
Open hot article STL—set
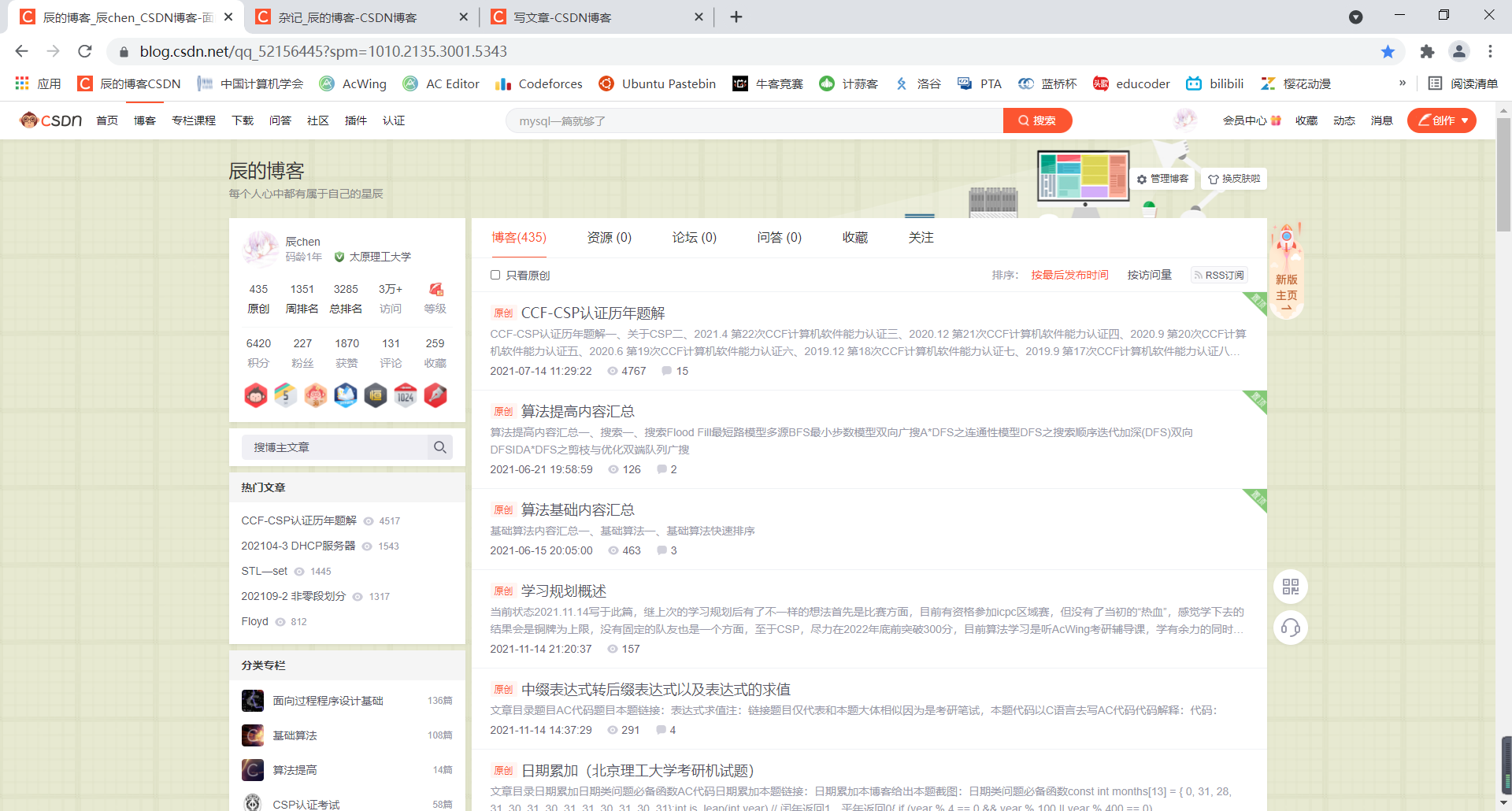[264, 571]
